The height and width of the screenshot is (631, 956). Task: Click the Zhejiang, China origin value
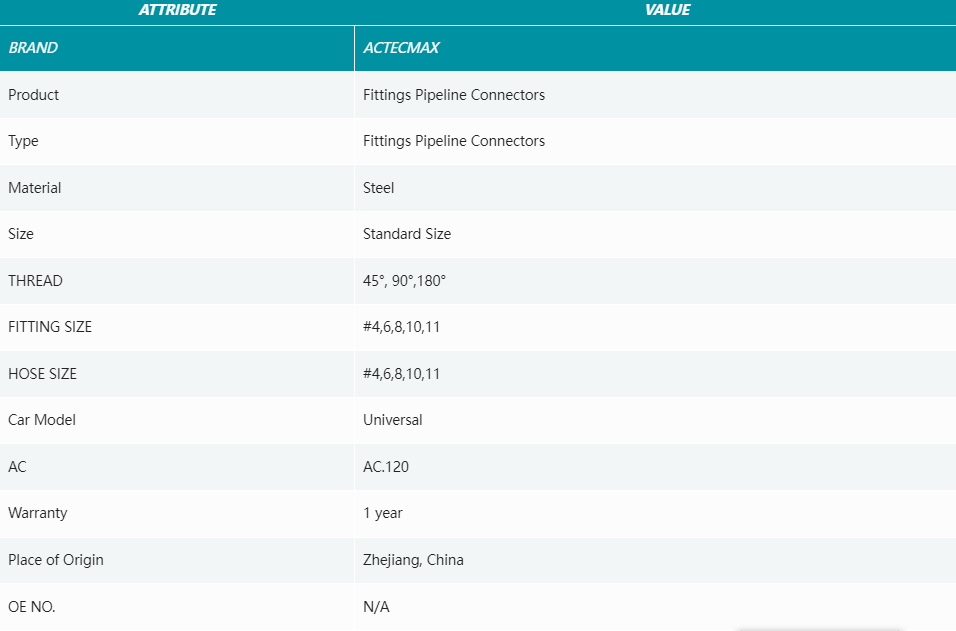pyautogui.click(x=413, y=560)
